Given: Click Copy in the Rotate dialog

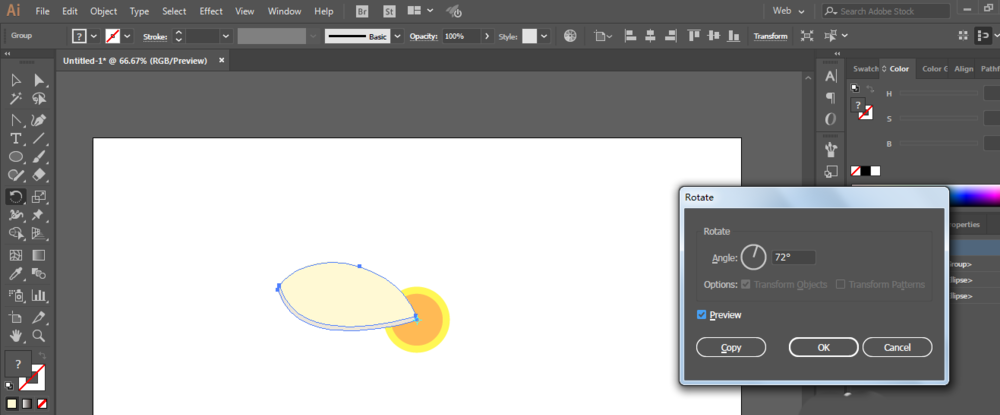Looking at the screenshot, I should coord(731,347).
